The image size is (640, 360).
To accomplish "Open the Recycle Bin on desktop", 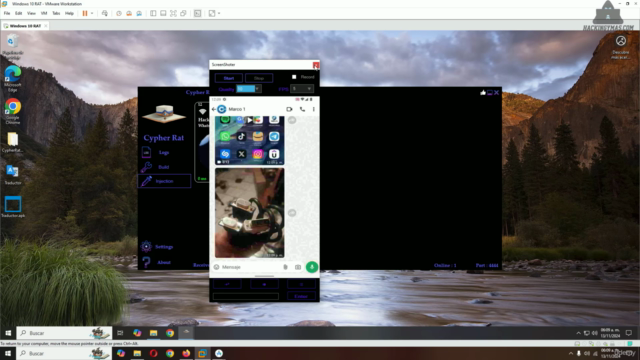I will (13, 47).
